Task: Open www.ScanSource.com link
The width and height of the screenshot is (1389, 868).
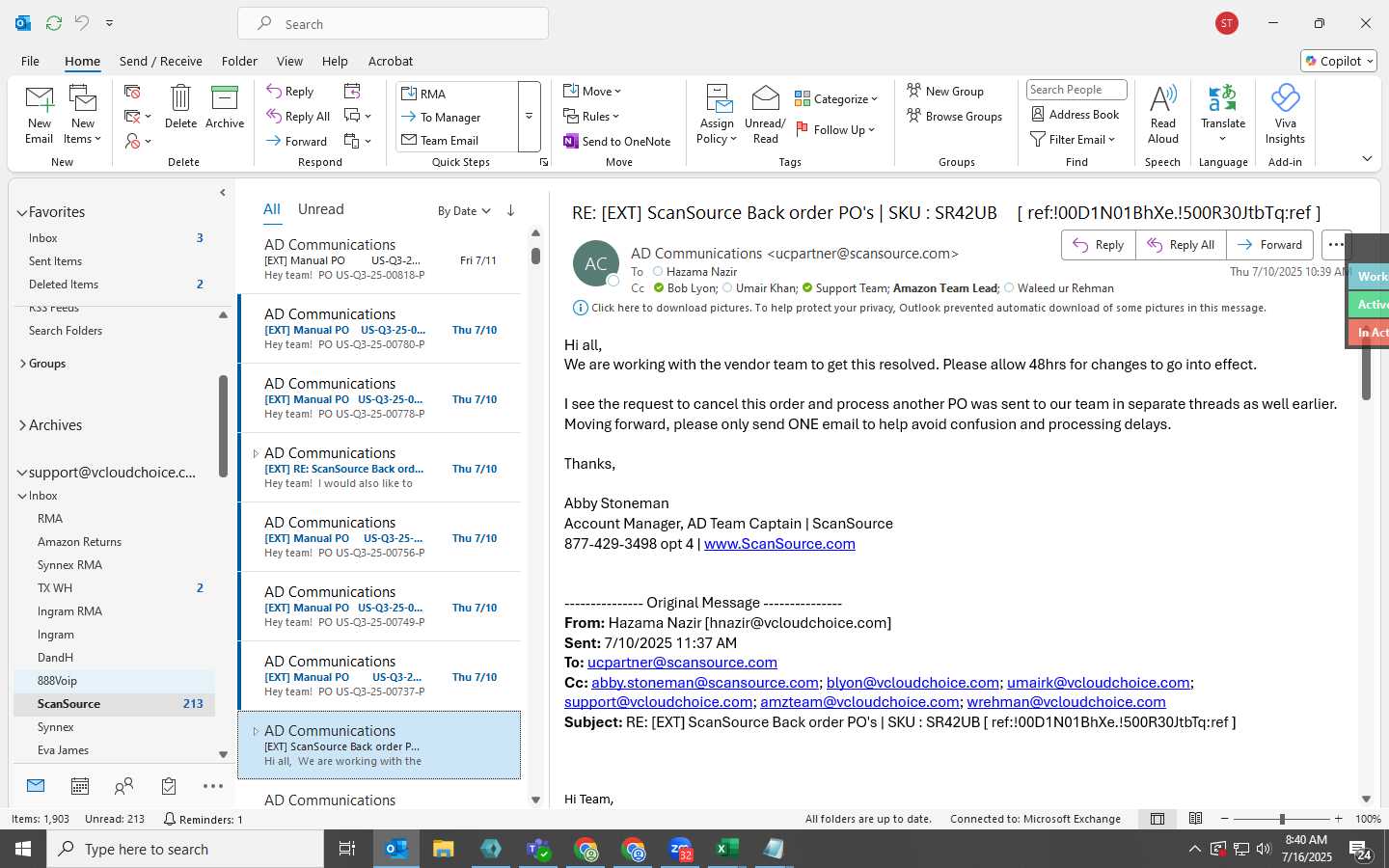Action: [x=779, y=544]
